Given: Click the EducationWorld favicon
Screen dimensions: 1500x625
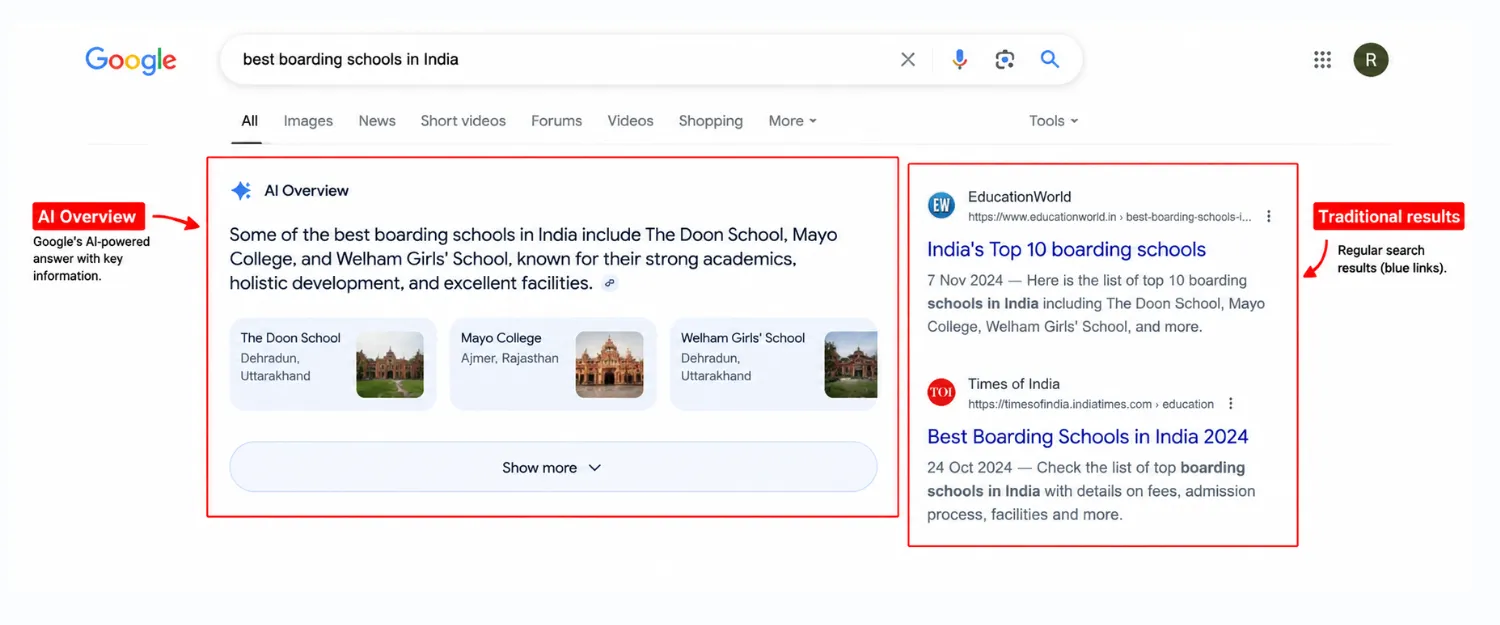Looking at the screenshot, I should point(941,206).
